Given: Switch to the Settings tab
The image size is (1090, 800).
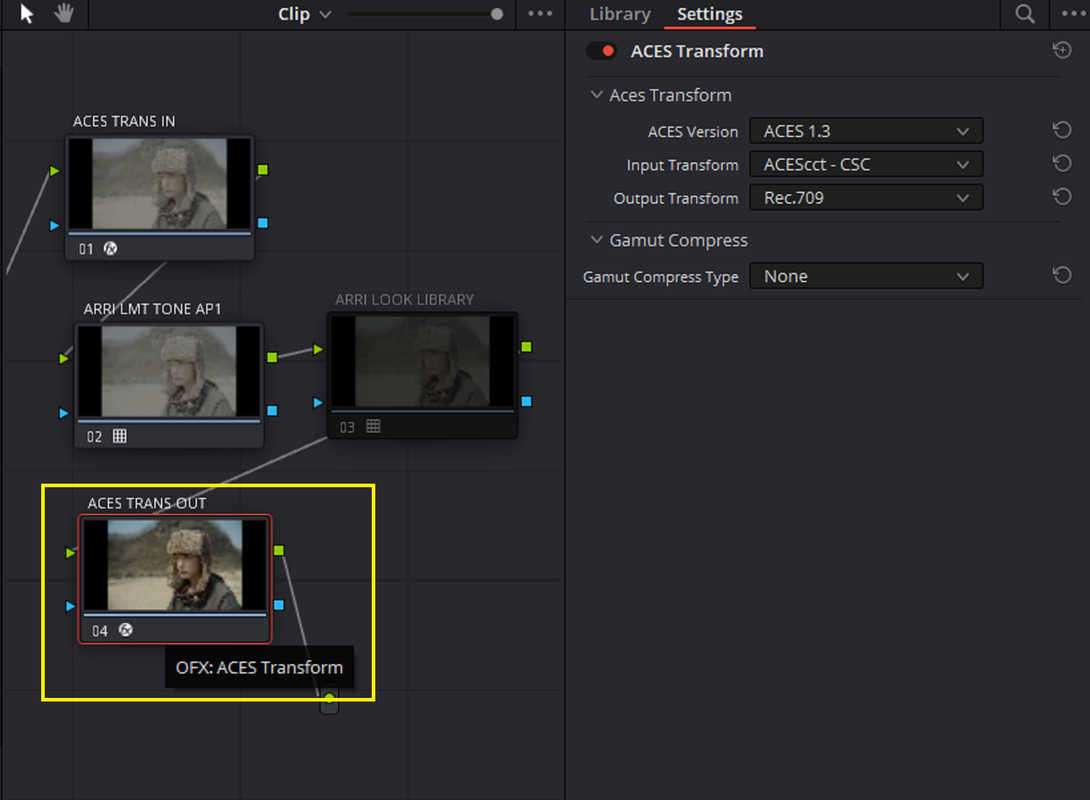Looking at the screenshot, I should pyautogui.click(x=710, y=14).
